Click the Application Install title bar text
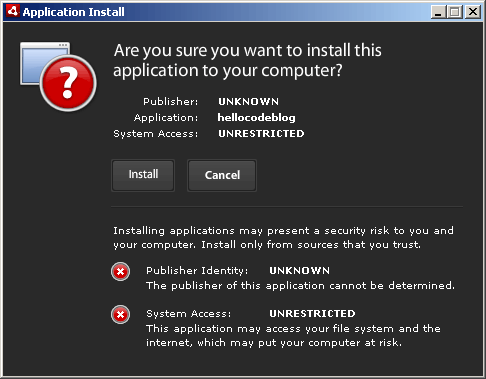 click(x=74, y=12)
